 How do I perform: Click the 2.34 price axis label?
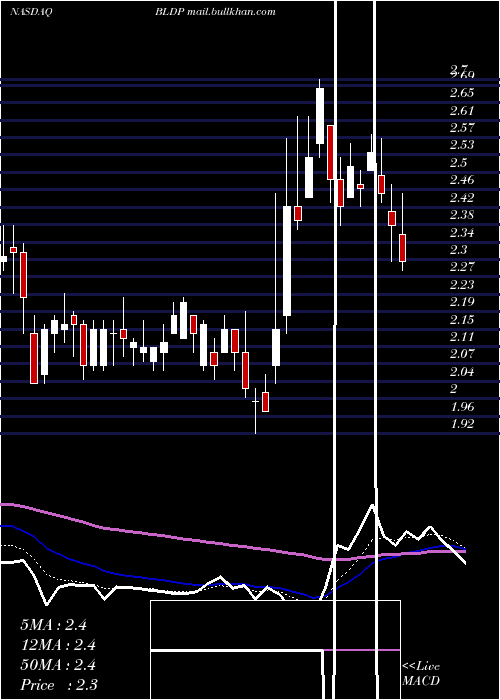pyautogui.click(x=462, y=232)
